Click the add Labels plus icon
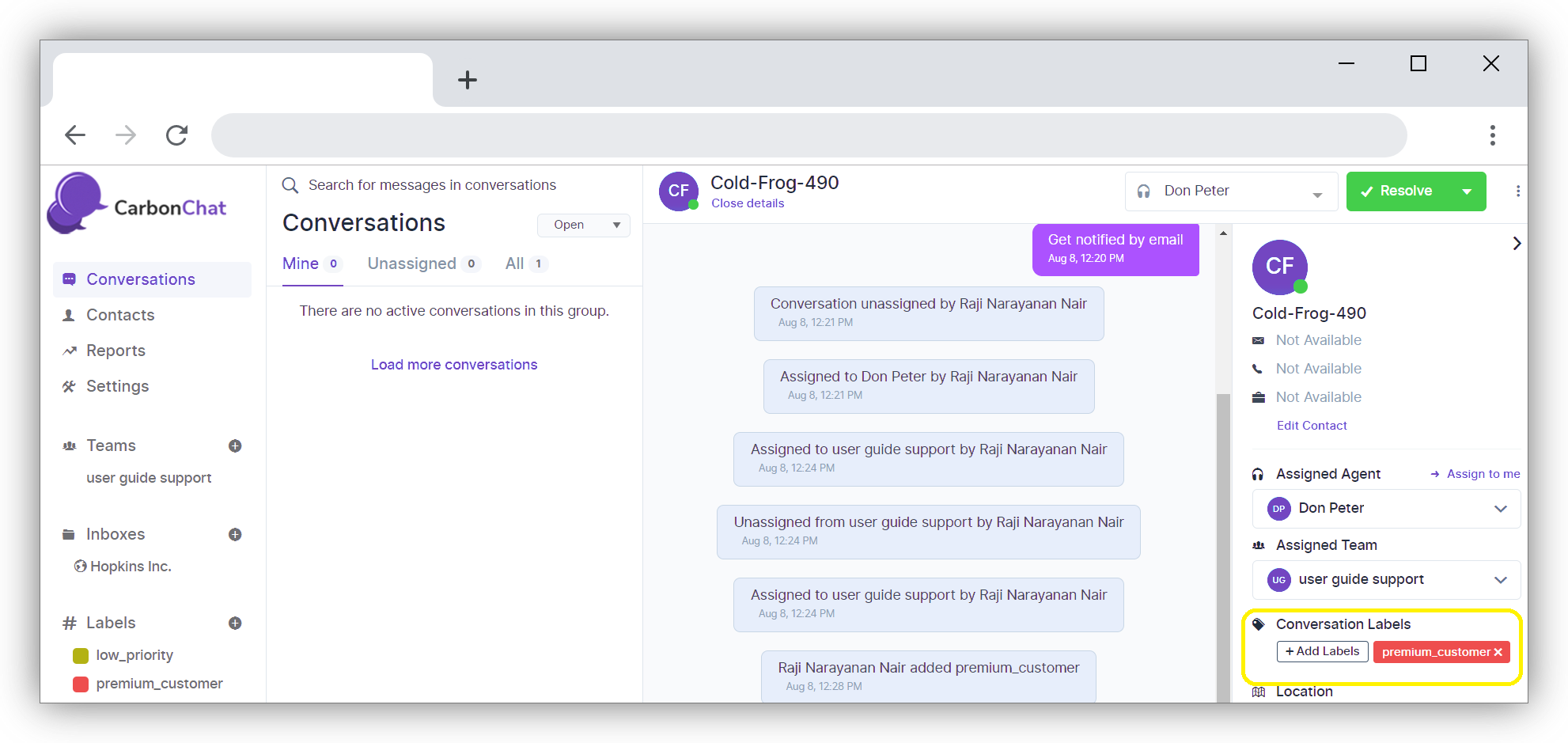The width and height of the screenshot is (1568, 743). (x=235, y=624)
